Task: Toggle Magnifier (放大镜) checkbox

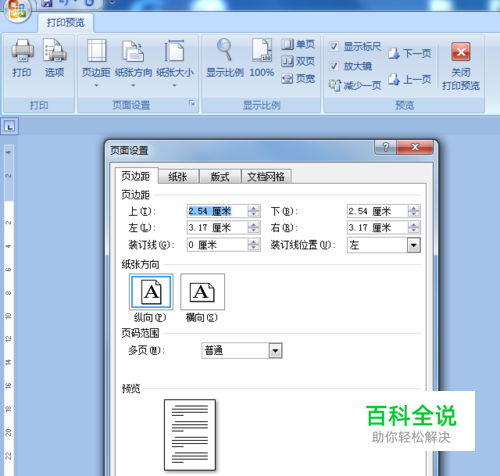Action: (x=334, y=66)
